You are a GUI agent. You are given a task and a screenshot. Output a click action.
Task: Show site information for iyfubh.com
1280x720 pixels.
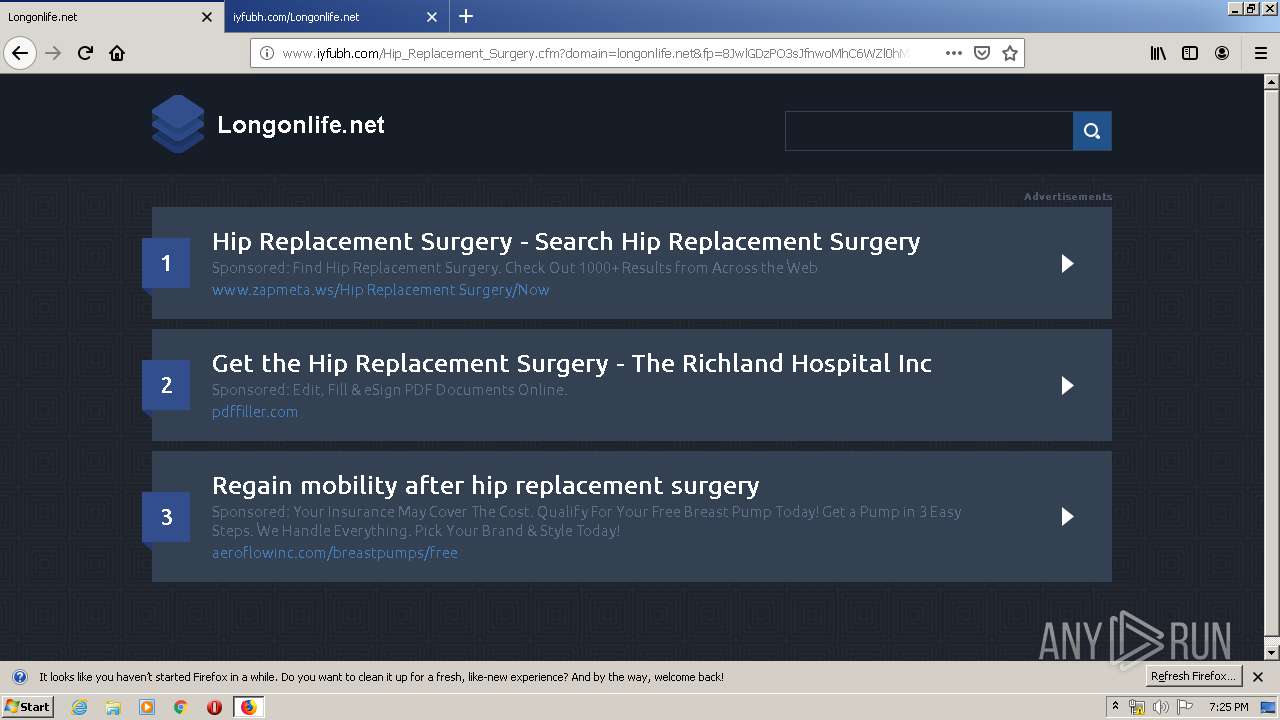267,53
